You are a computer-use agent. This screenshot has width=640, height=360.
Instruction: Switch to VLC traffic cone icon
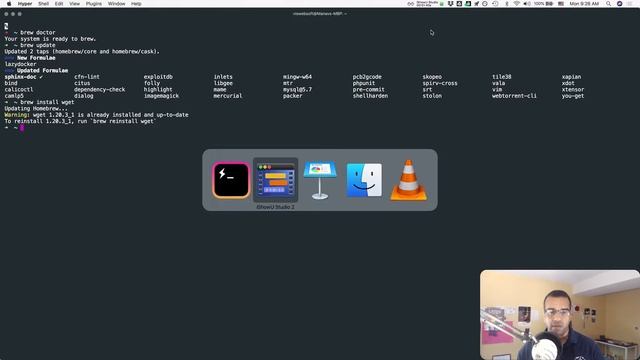pyautogui.click(x=409, y=180)
